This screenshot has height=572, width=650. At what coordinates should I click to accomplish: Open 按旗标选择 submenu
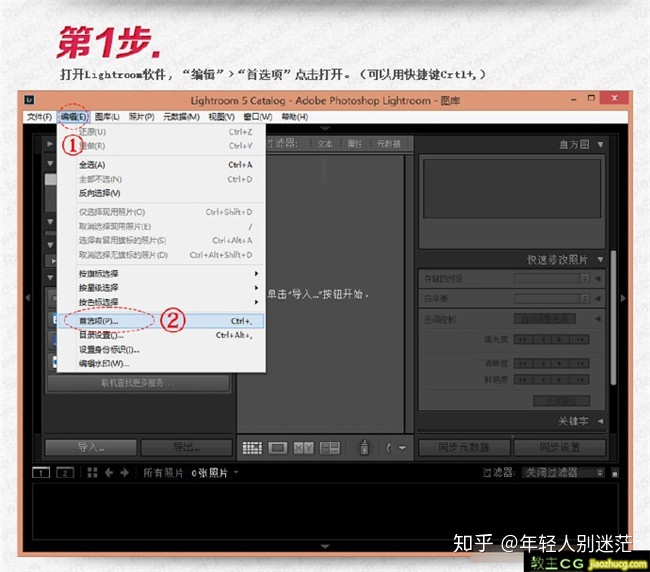click(x=161, y=274)
